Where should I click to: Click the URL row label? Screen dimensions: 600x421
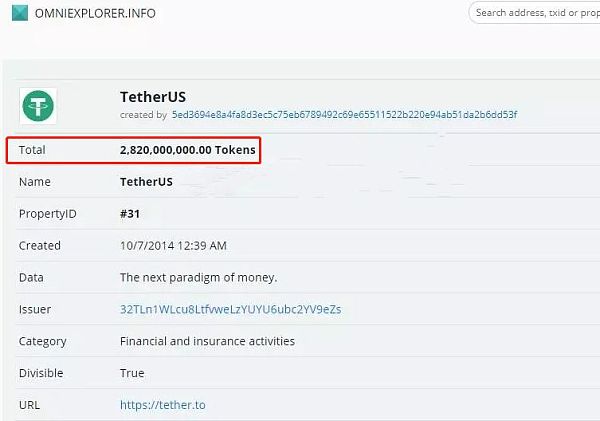(30, 405)
